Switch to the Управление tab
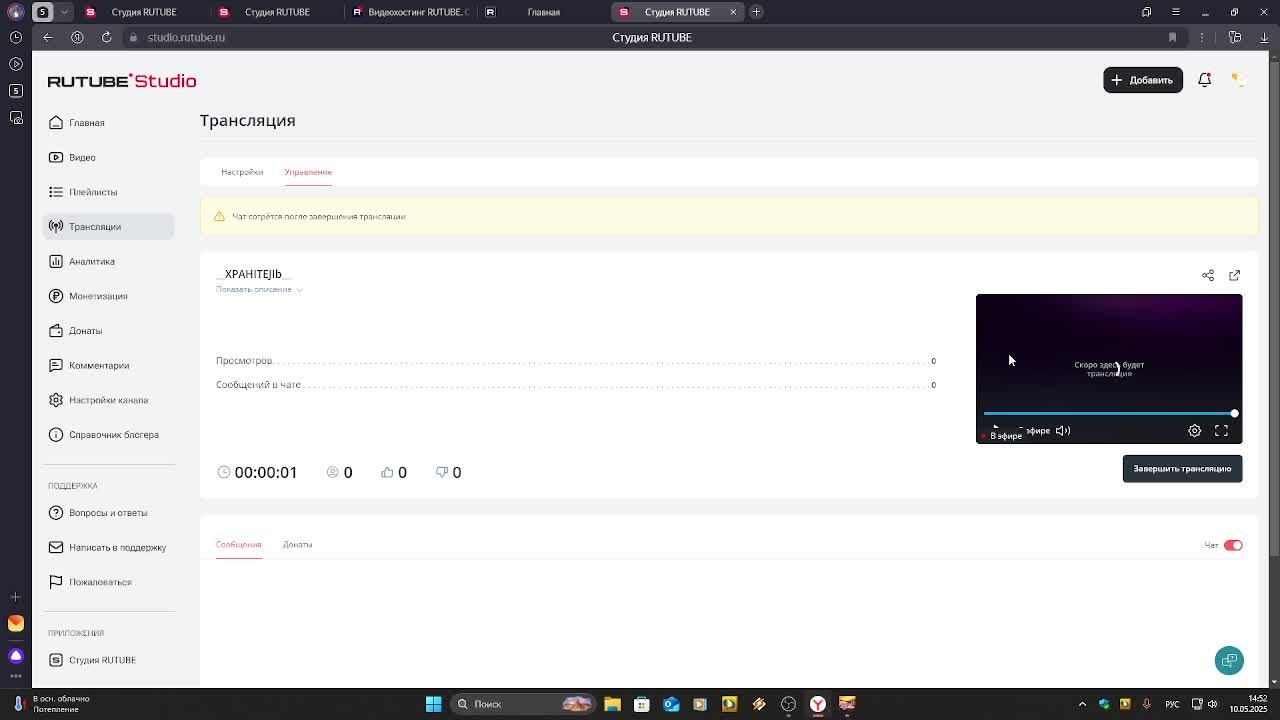 click(308, 172)
